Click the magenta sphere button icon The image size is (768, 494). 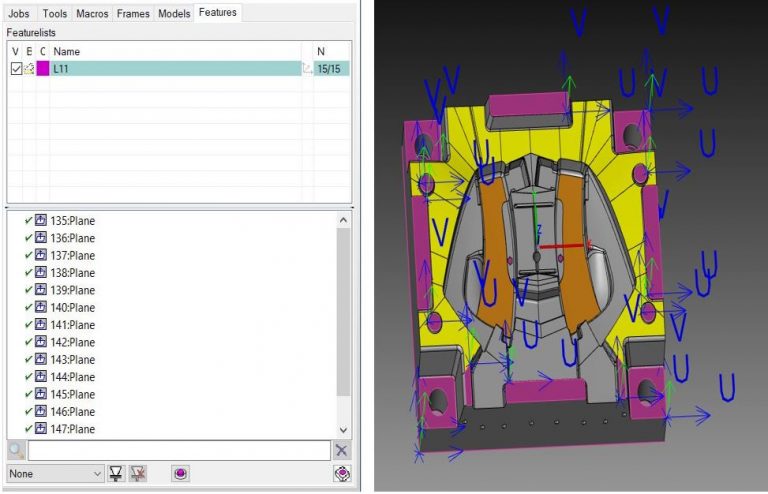click(x=180, y=474)
